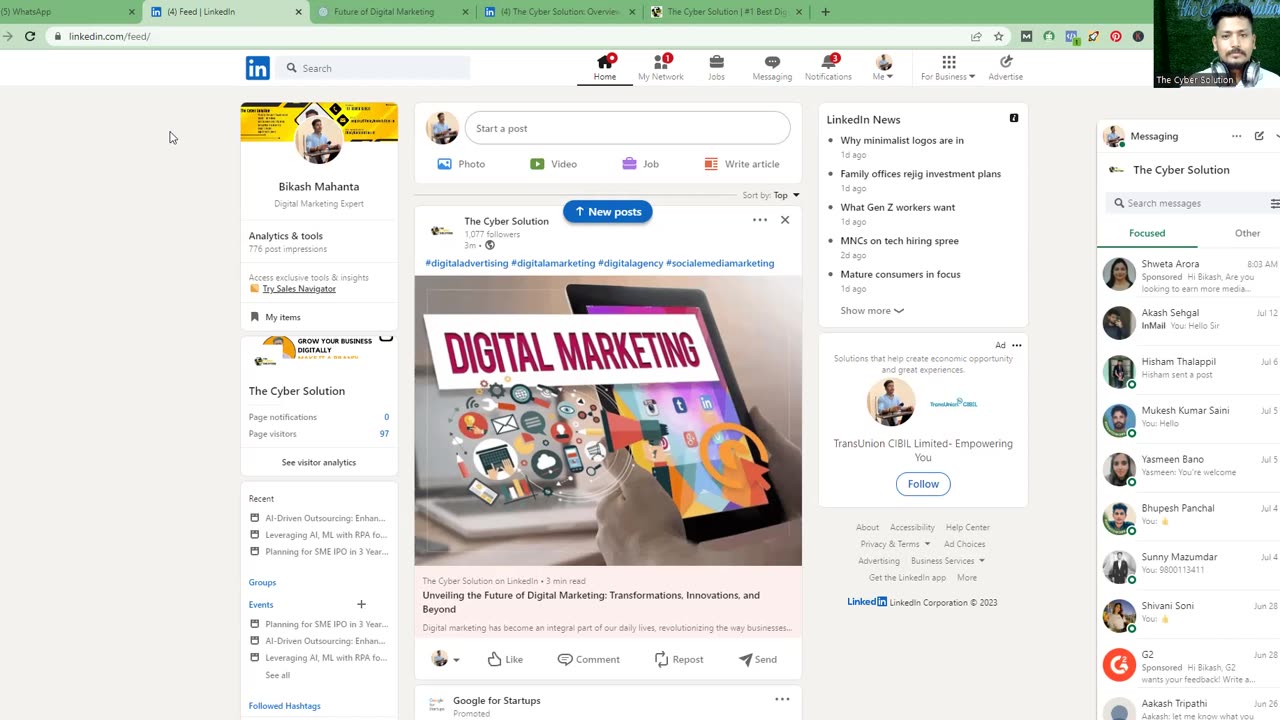Expand the For Business dropdown

(947, 67)
